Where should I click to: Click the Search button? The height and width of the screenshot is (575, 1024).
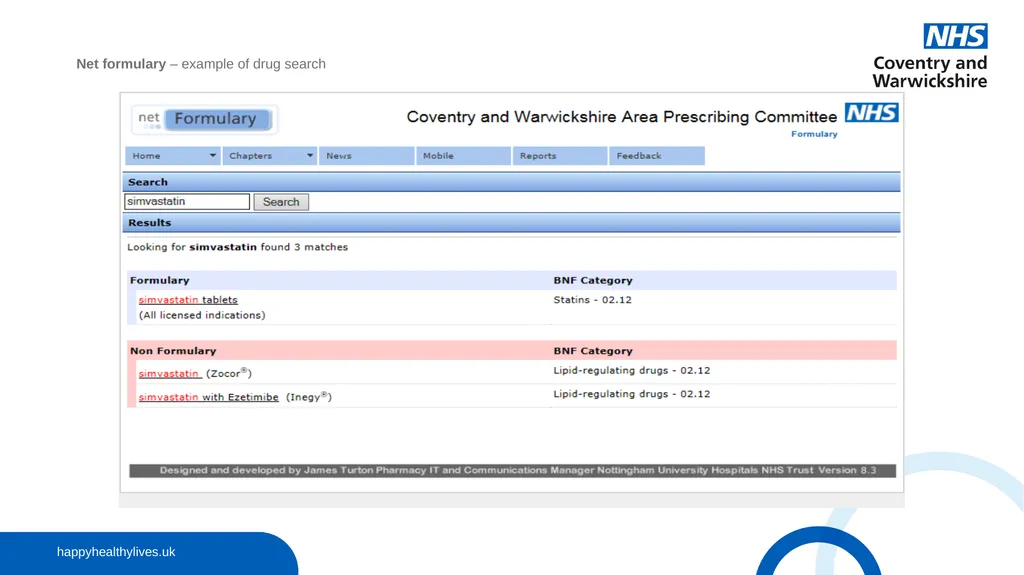click(x=281, y=202)
